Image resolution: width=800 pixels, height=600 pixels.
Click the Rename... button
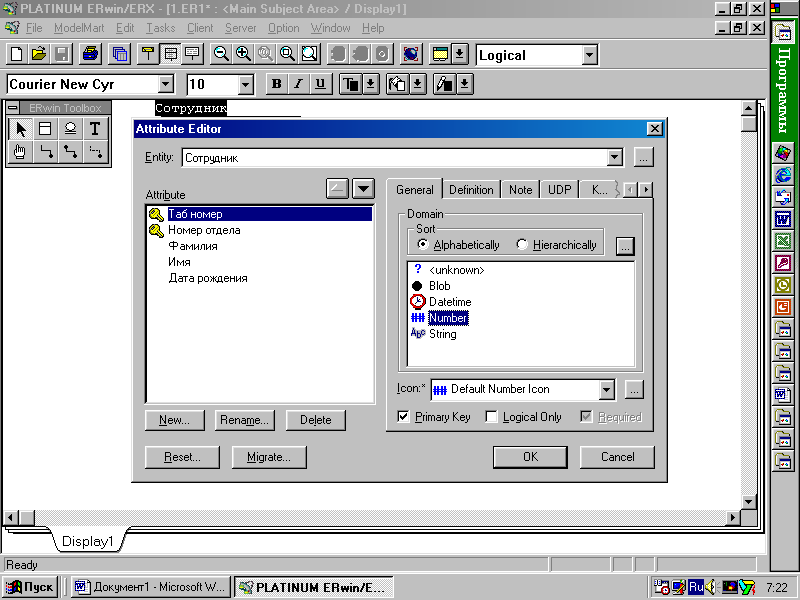pyautogui.click(x=244, y=420)
